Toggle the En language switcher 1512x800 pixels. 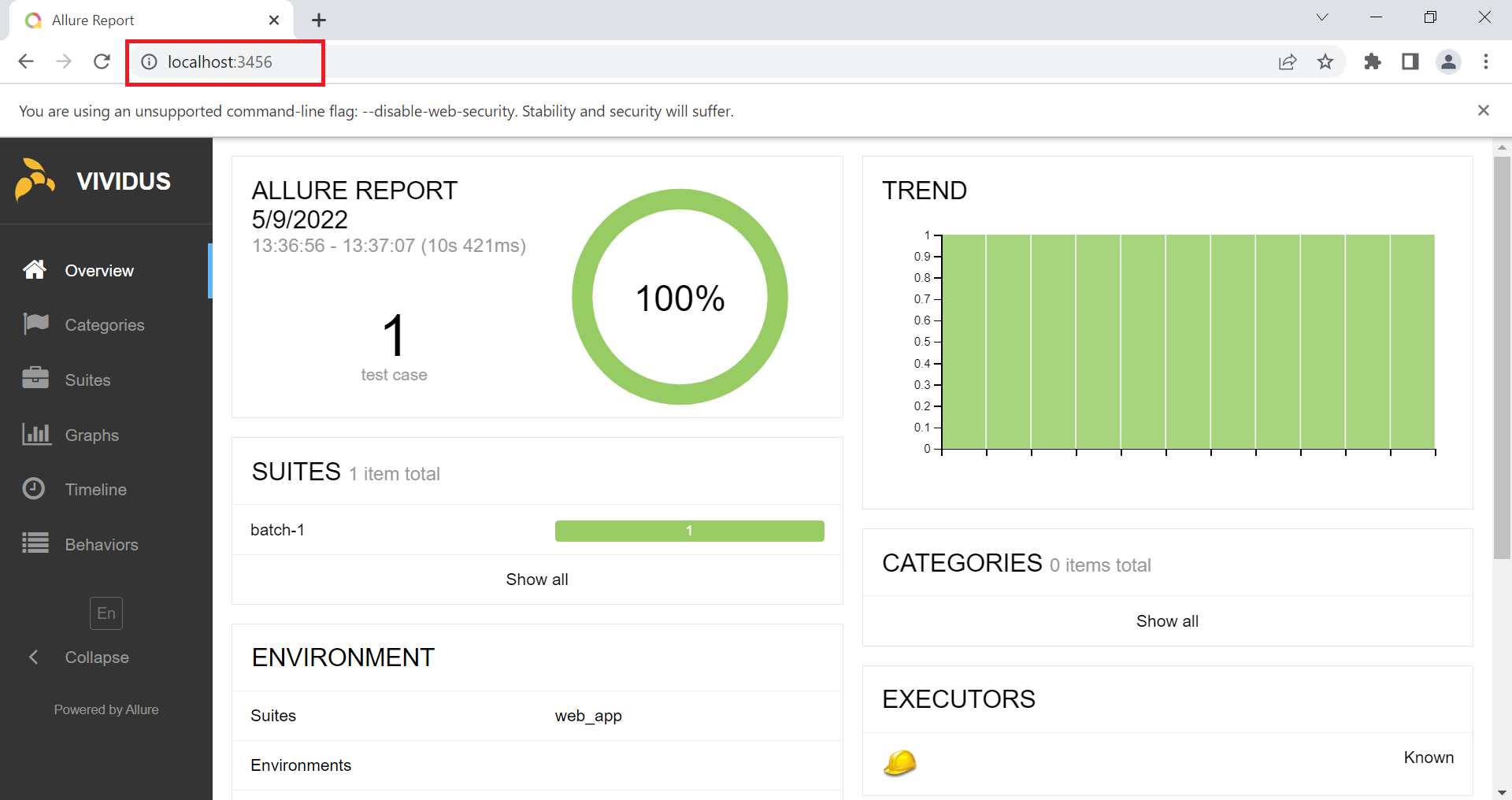(x=106, y=613)
